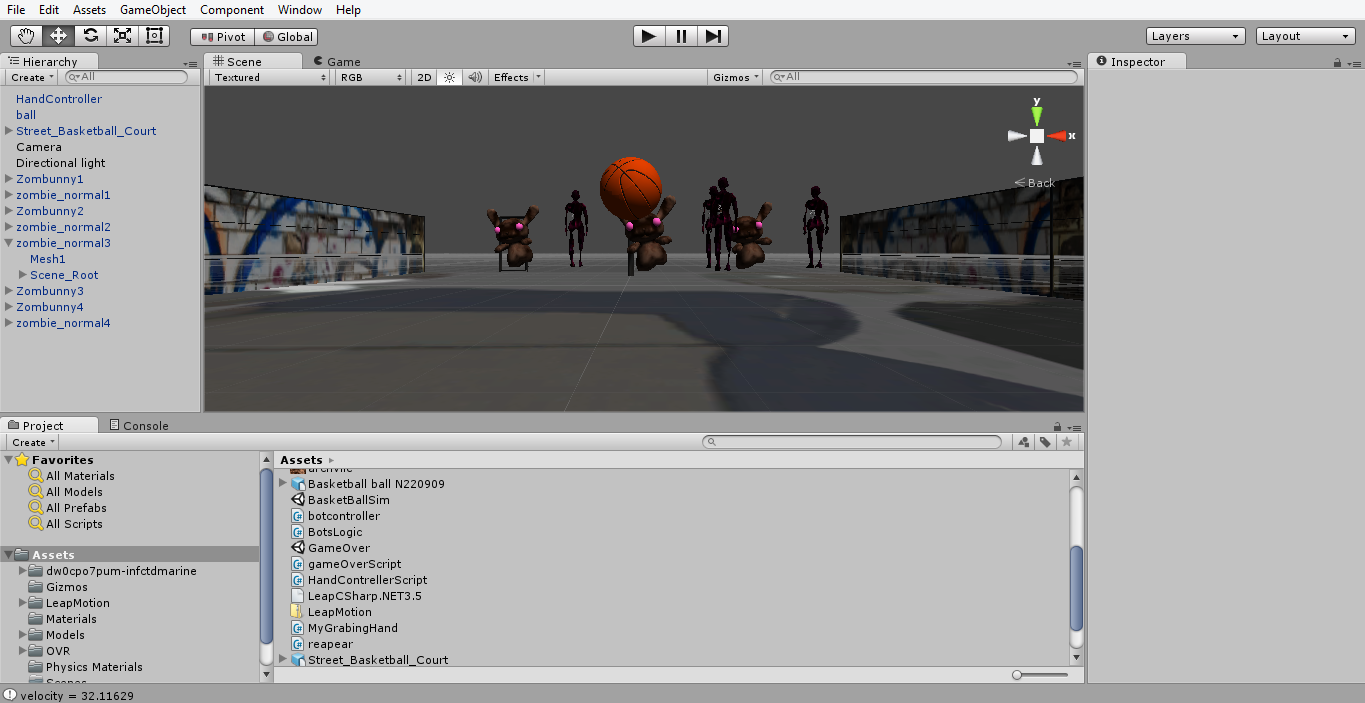This screenshot has height=703, width=1365.
Task: Open the Assets menu
Action: [x=89, y=10]
